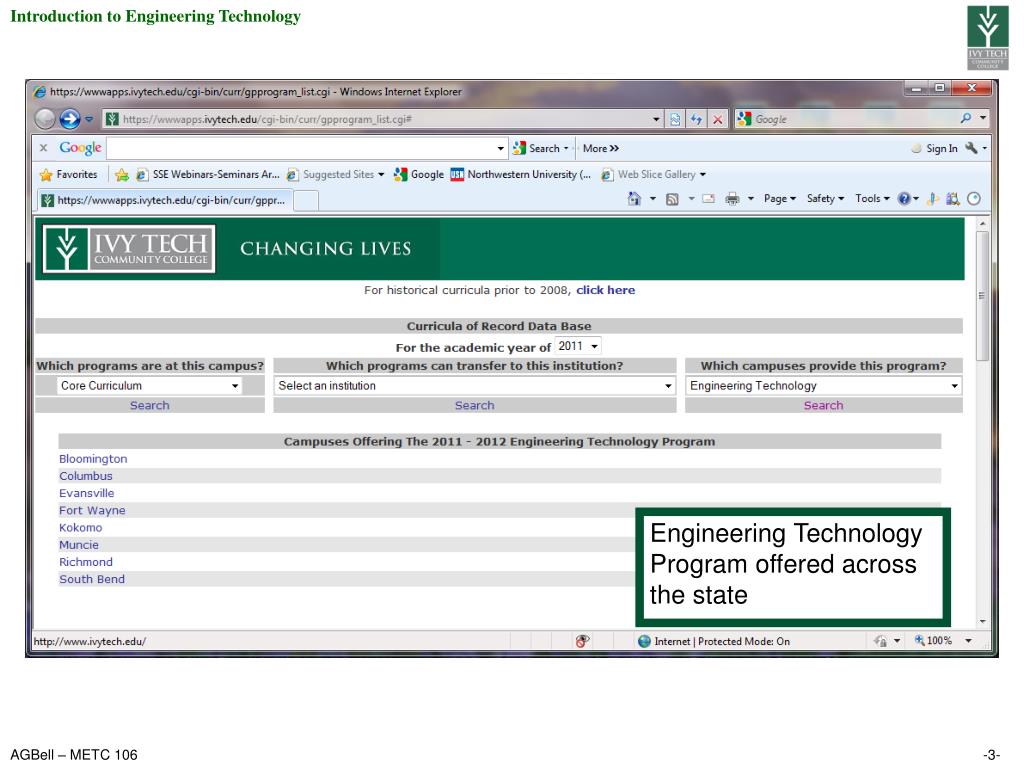Click Search under campuses provide program
The width and height of the screenshot is (1024, 768).
pos(824,406)
